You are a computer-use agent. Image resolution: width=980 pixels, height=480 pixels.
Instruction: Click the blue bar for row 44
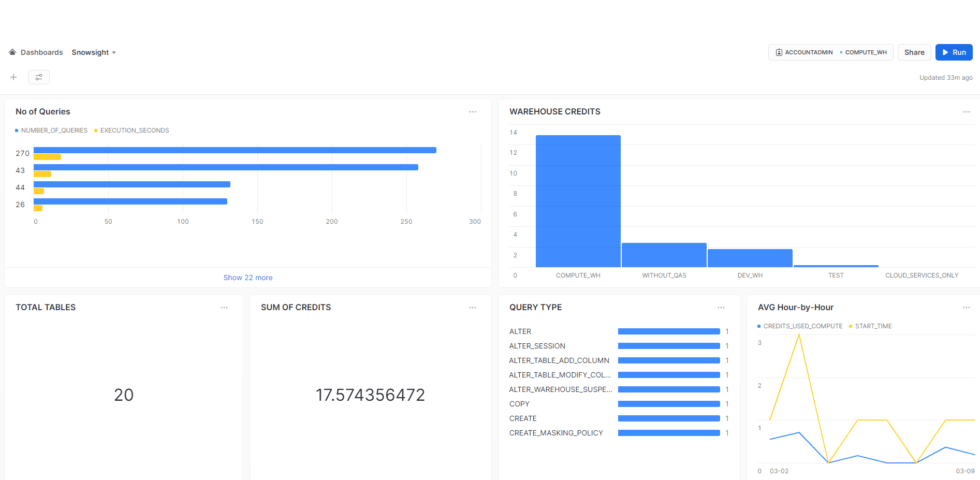pyautogui.click(x=132, y=184)
